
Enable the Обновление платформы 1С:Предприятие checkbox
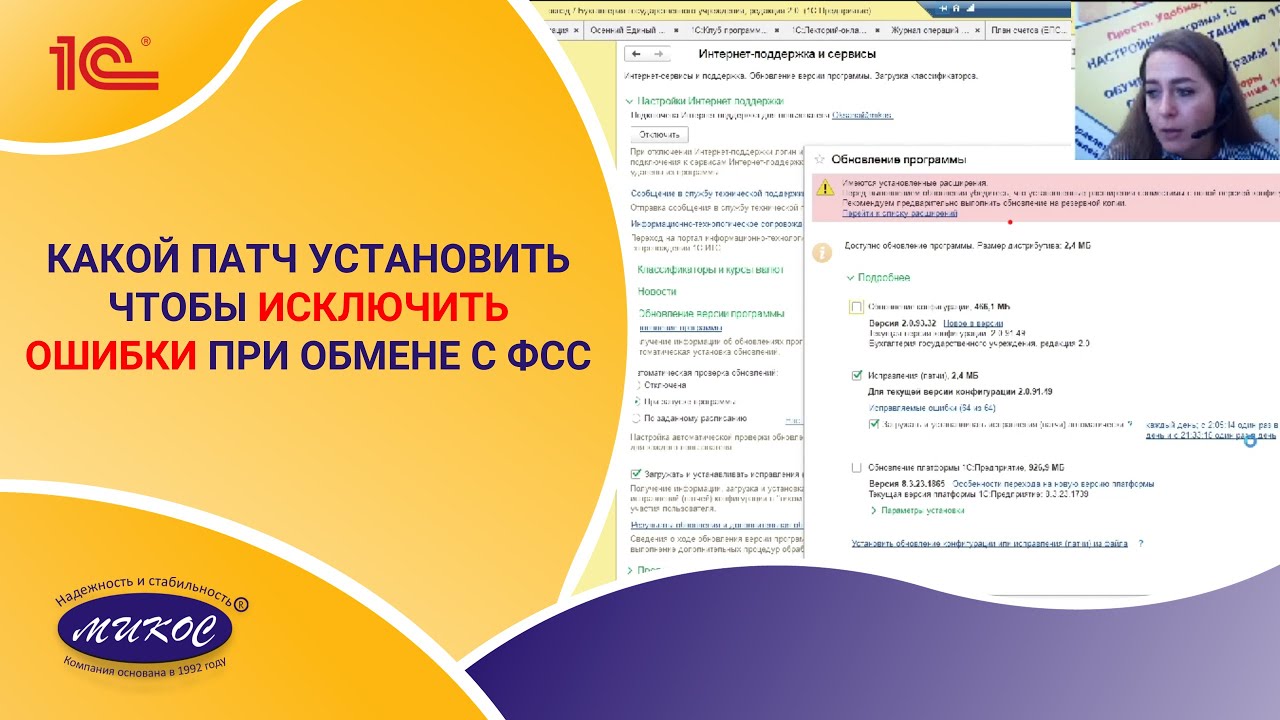tap(856, 467)
